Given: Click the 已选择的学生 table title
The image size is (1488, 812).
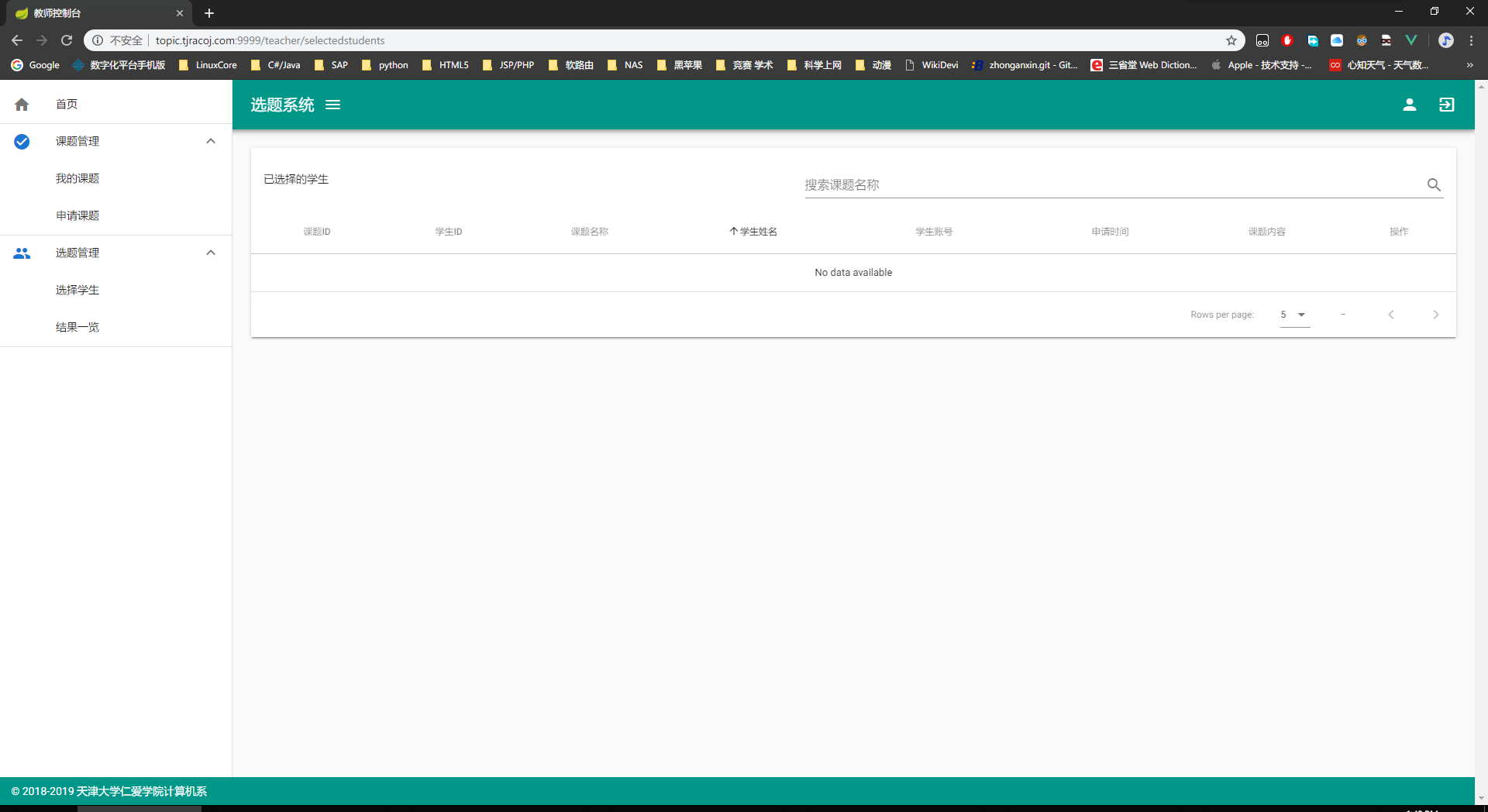Looking at the screenshot, I should pos(296,179).
